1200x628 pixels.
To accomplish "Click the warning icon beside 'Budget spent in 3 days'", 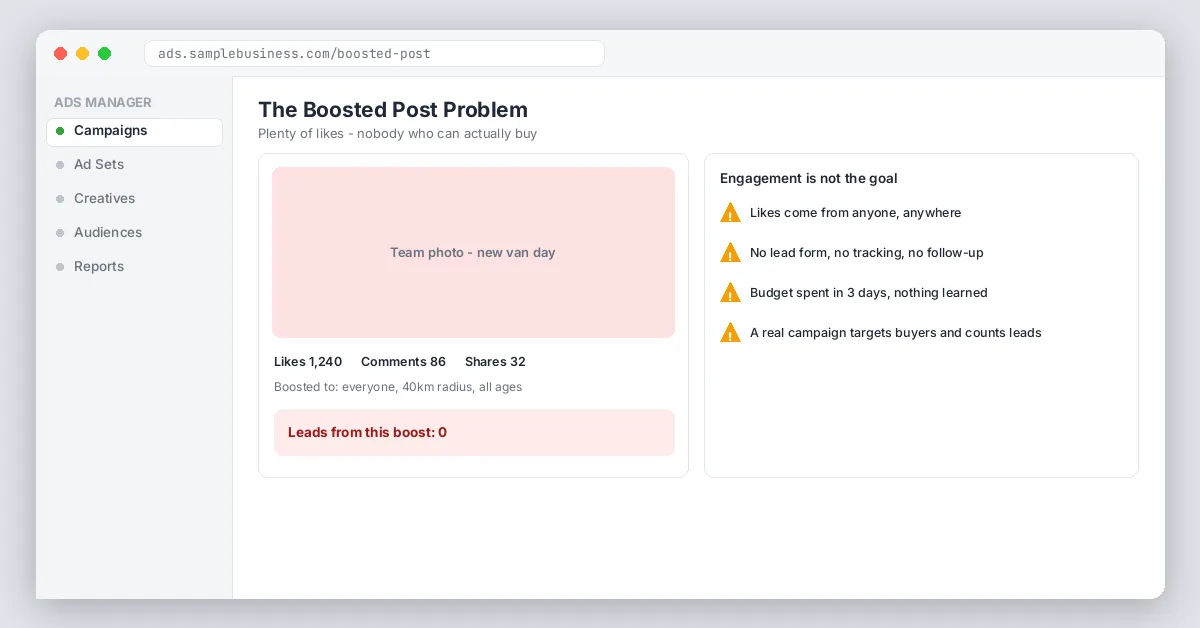I will 731,292.
